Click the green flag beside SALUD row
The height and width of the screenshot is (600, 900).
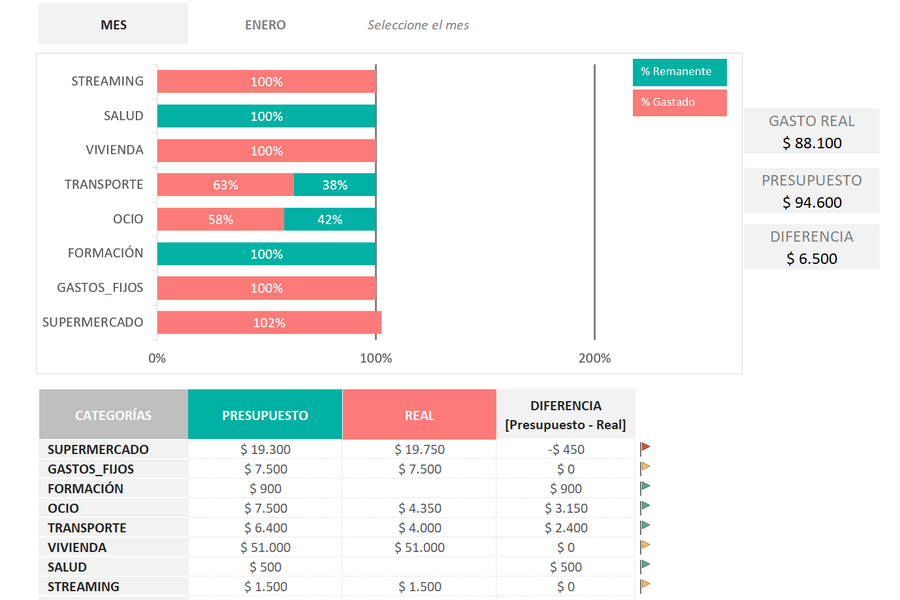click(645, 567)
